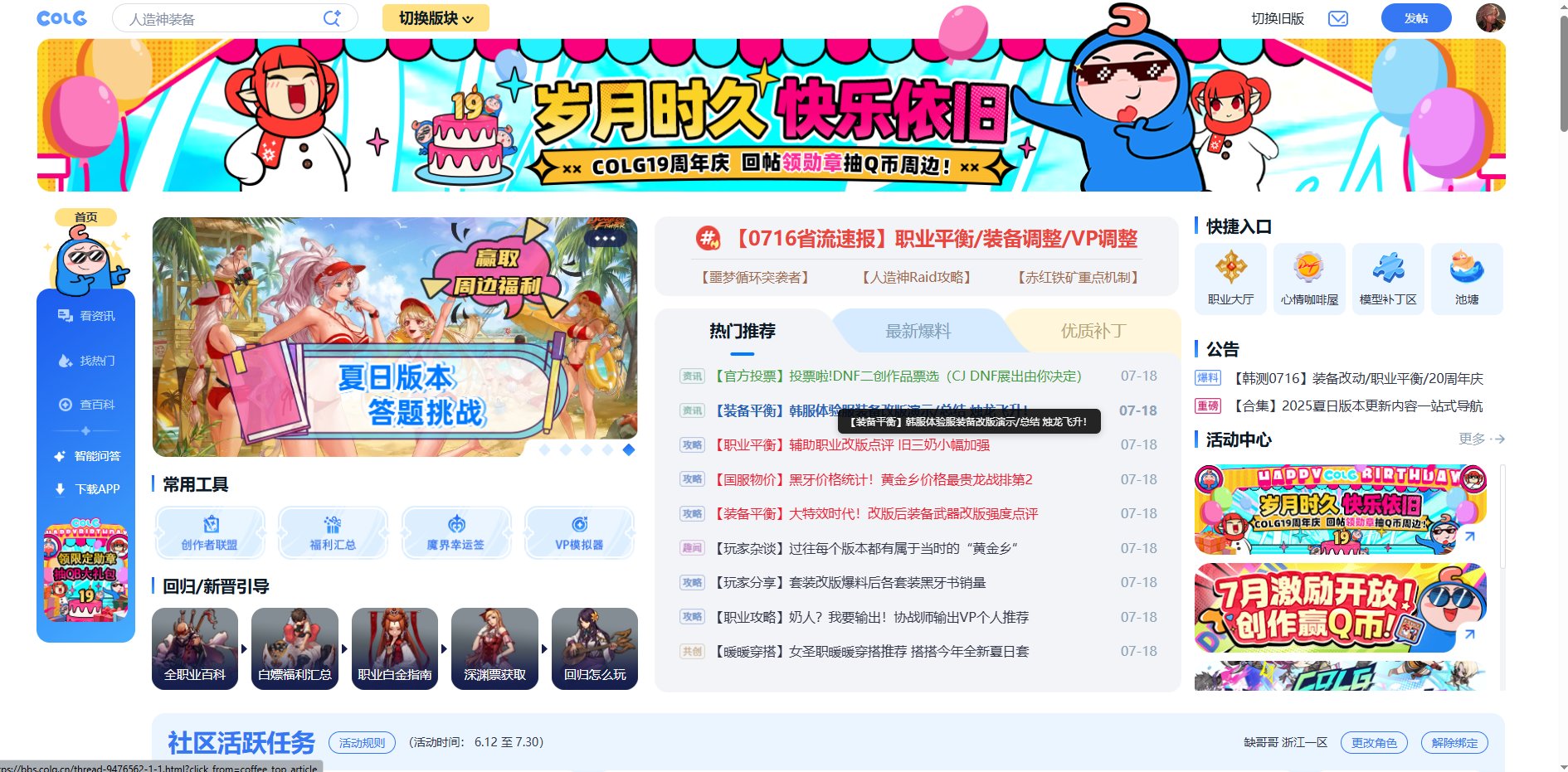Open 【韩测0716】装备改动 announcement

coord(1356,378)
